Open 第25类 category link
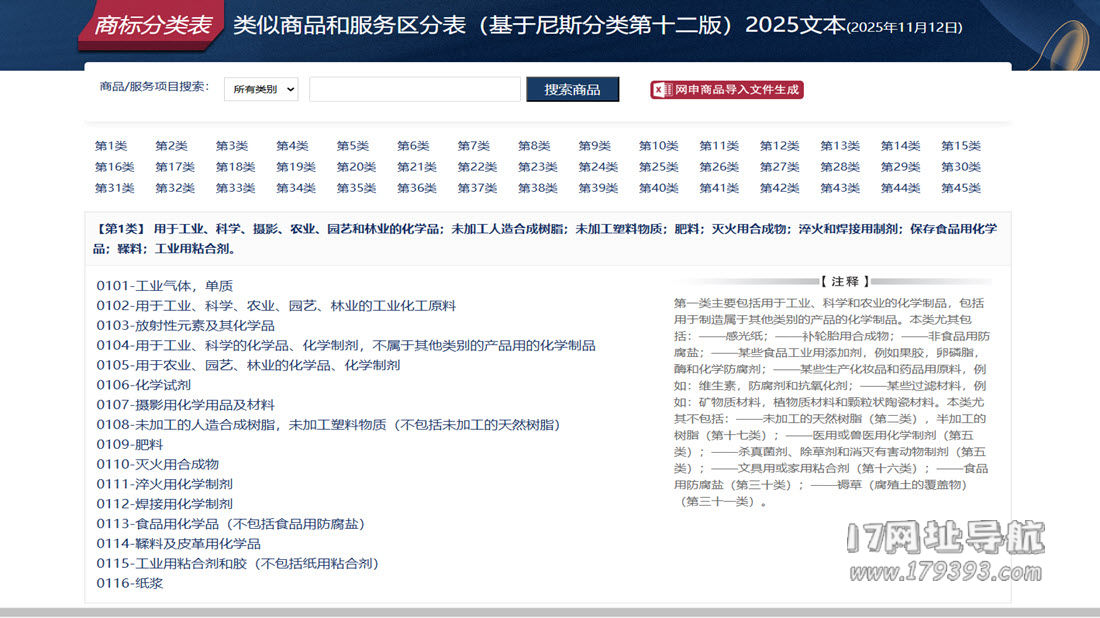Image resolution: width=1100 pixels, height=618 pixels. pos(658,167)
